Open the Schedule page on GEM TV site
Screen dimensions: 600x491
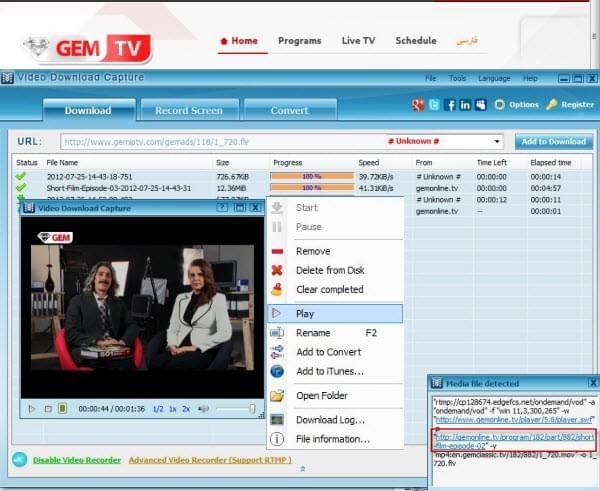pyautogui.click(x=416, y=41)
